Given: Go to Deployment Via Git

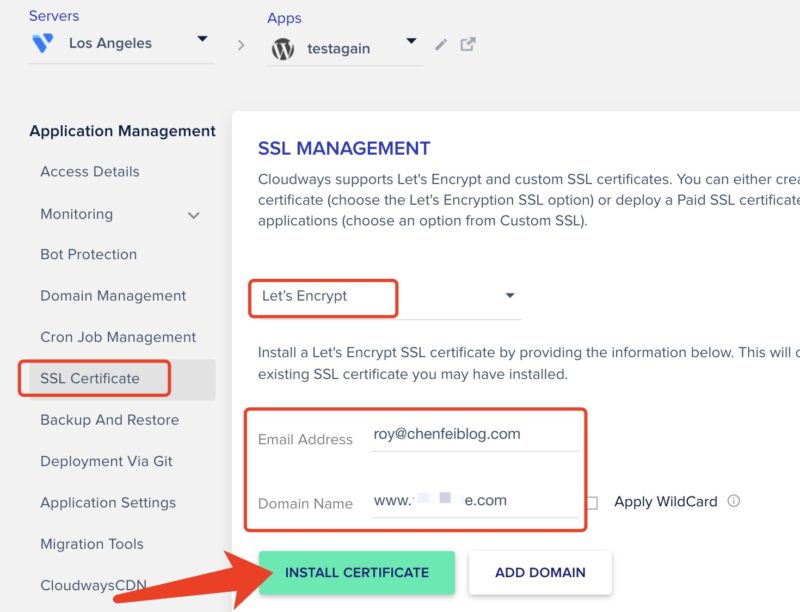Looking at the screenshot, I should click(106, 461).
